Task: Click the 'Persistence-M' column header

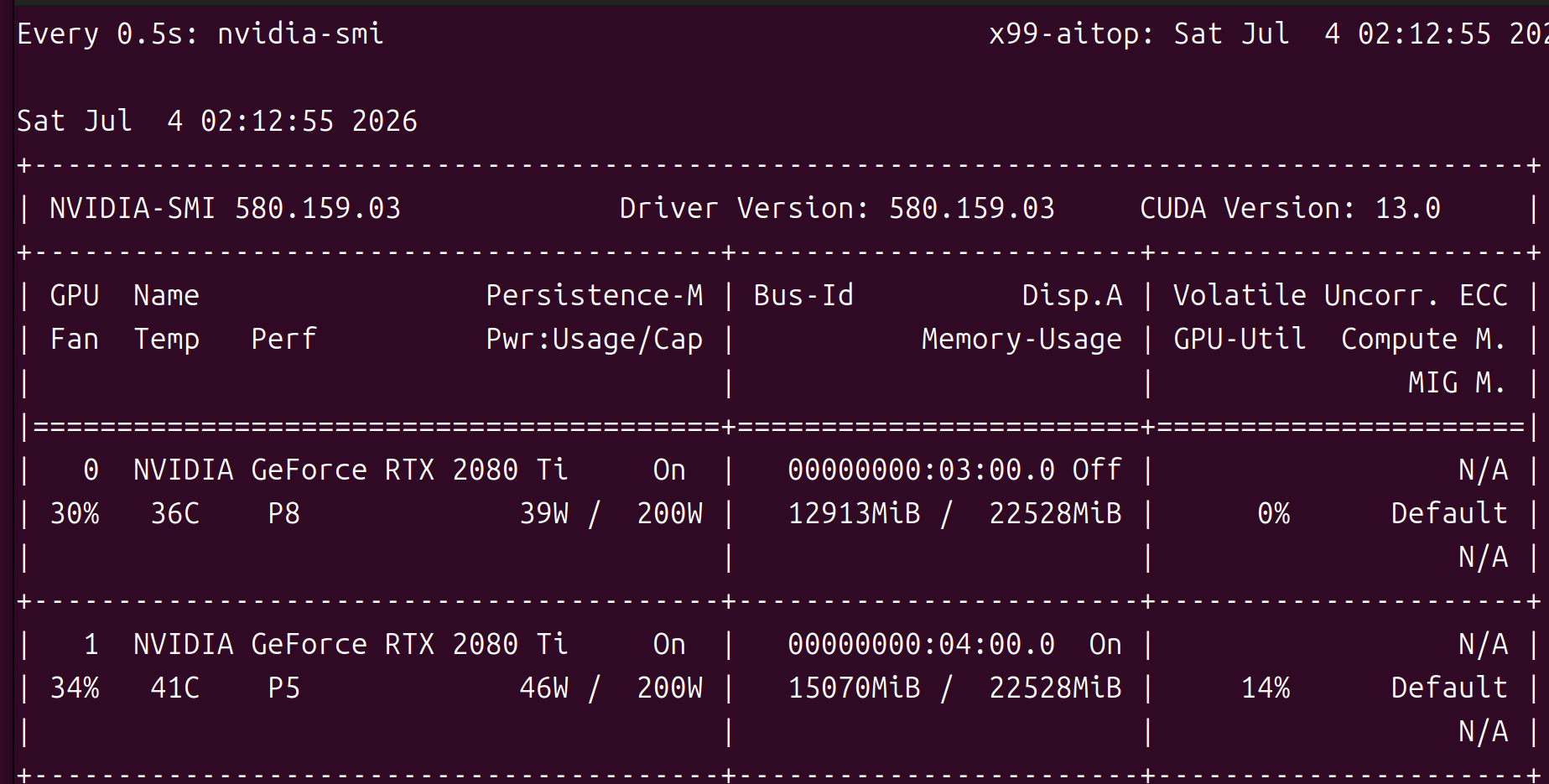Action: (x=594, y=295)
